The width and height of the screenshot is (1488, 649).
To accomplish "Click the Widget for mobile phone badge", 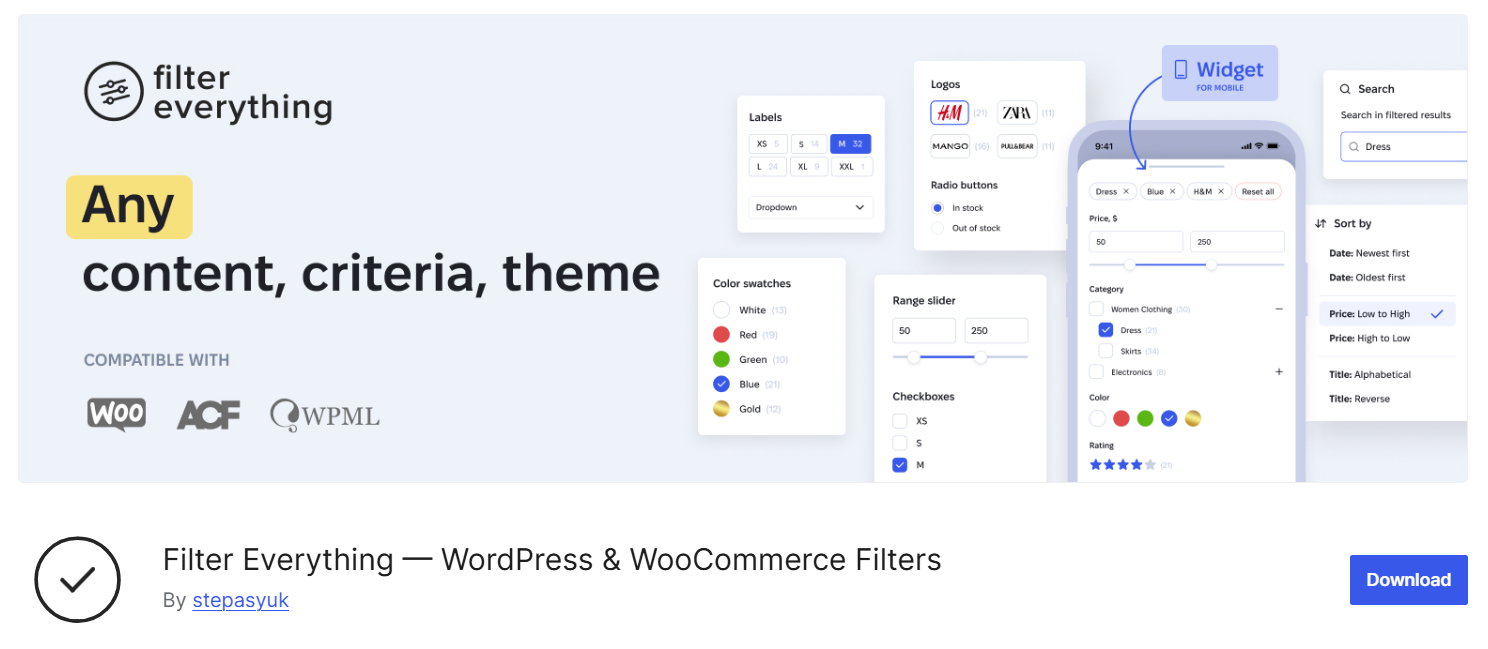I will click(x=1219, y=73).
